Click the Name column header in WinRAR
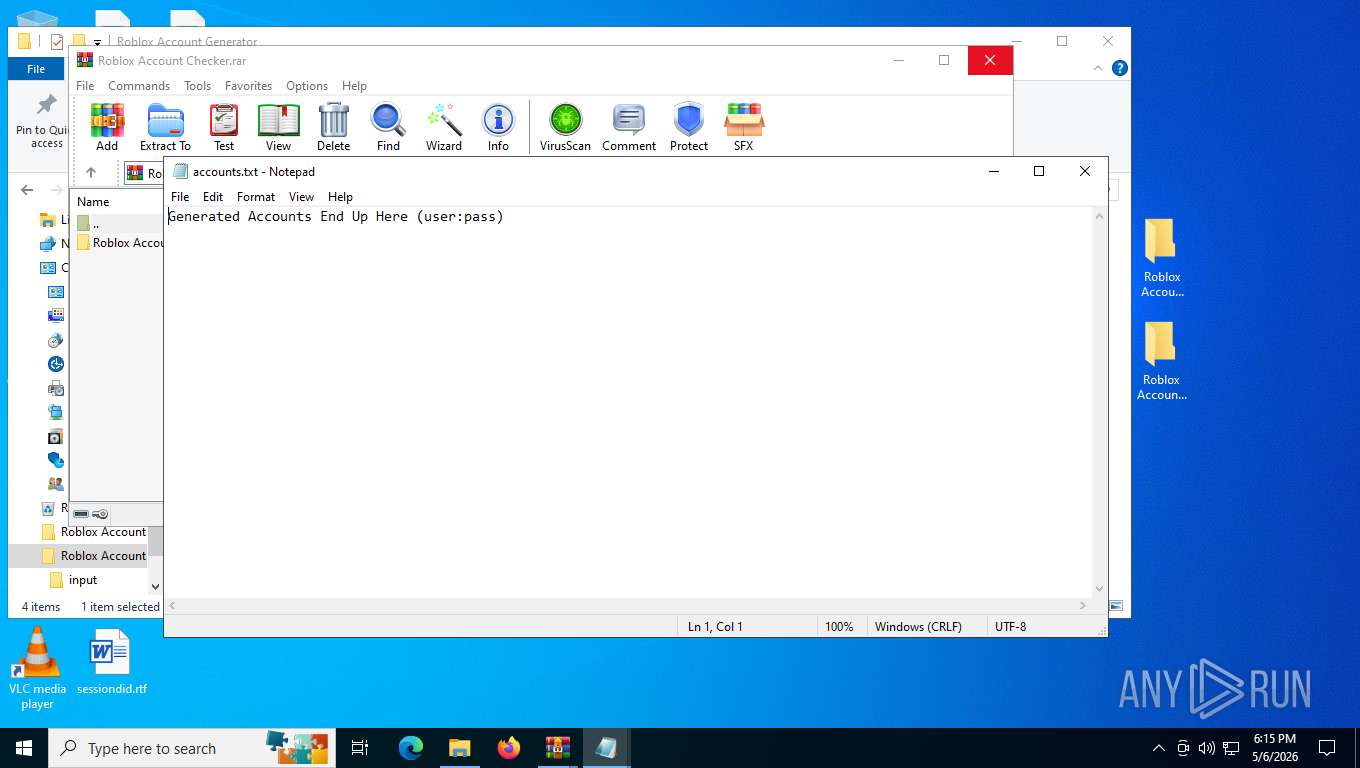 [117, 202]
